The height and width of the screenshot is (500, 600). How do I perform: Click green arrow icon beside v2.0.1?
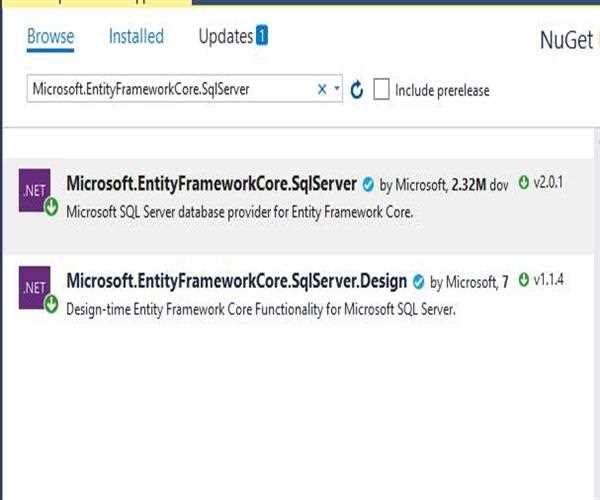[x=524, y=183]
